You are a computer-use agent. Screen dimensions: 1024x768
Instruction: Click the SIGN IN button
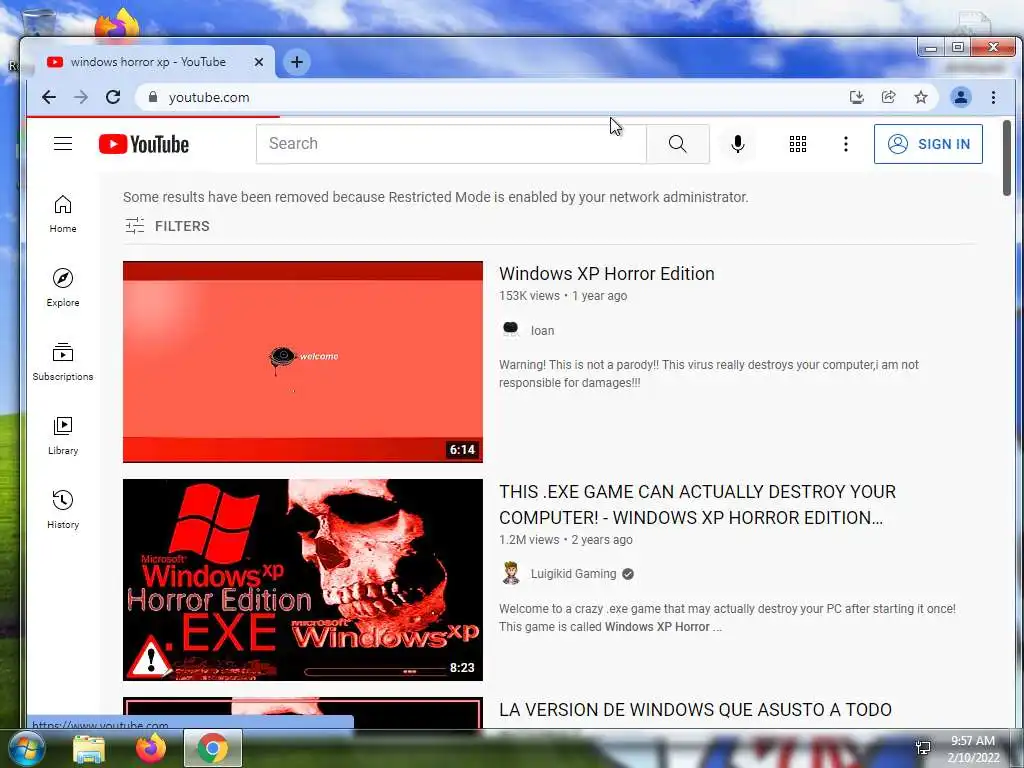pos(928,144)
